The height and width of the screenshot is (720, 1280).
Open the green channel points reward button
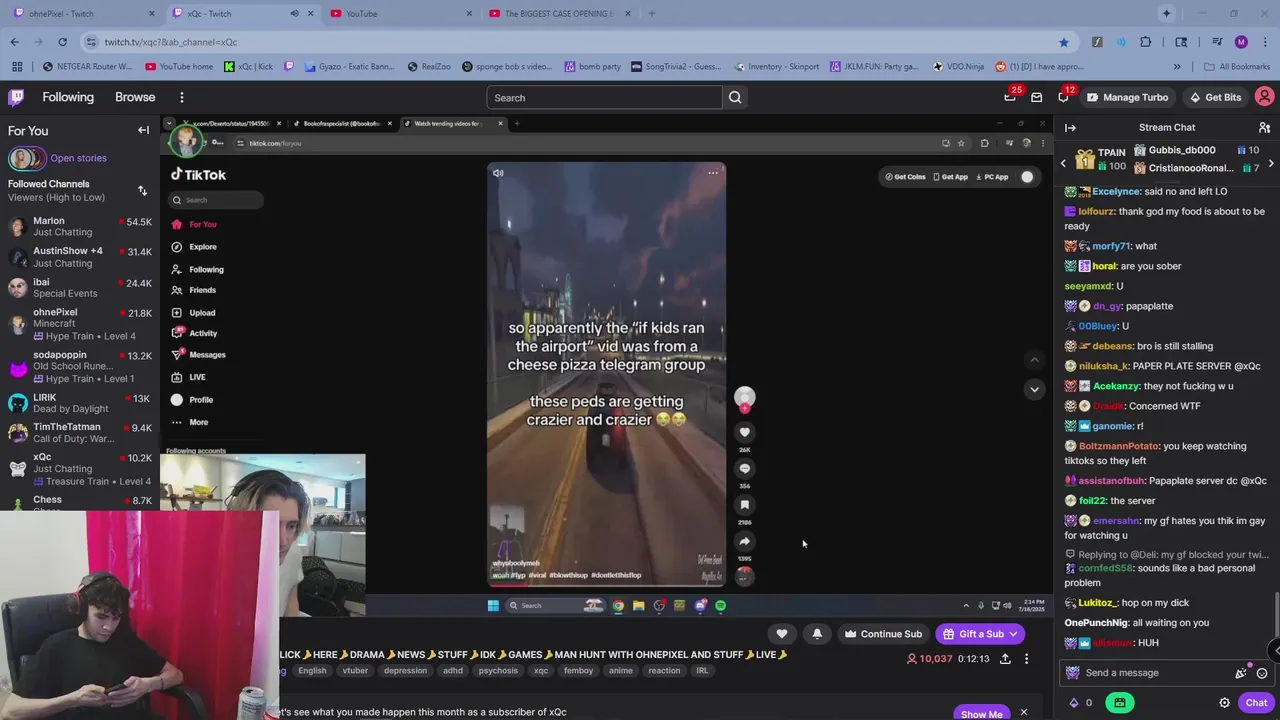(x=1120, y=703)
